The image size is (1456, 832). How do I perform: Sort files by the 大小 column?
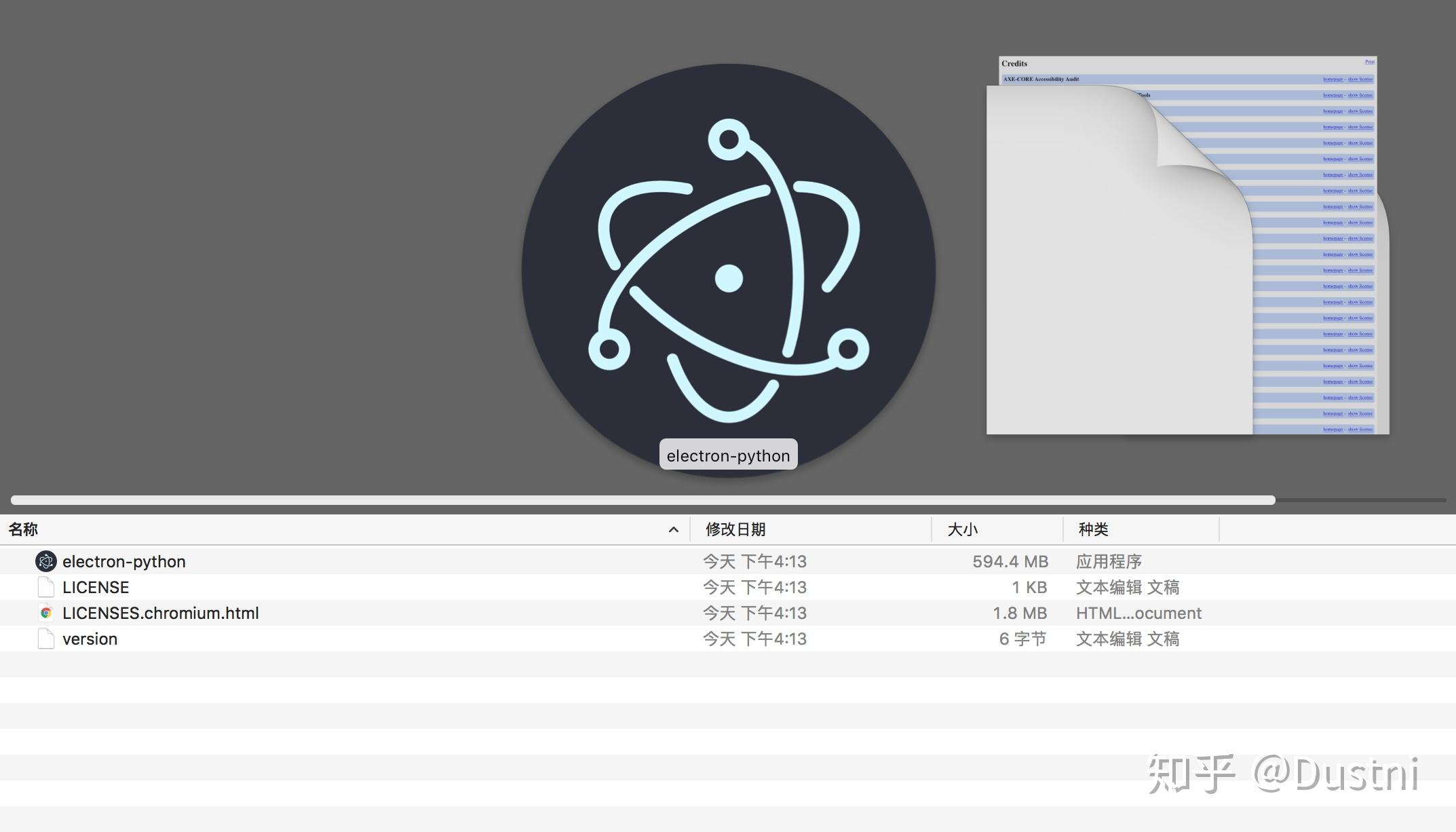(961, 529)
